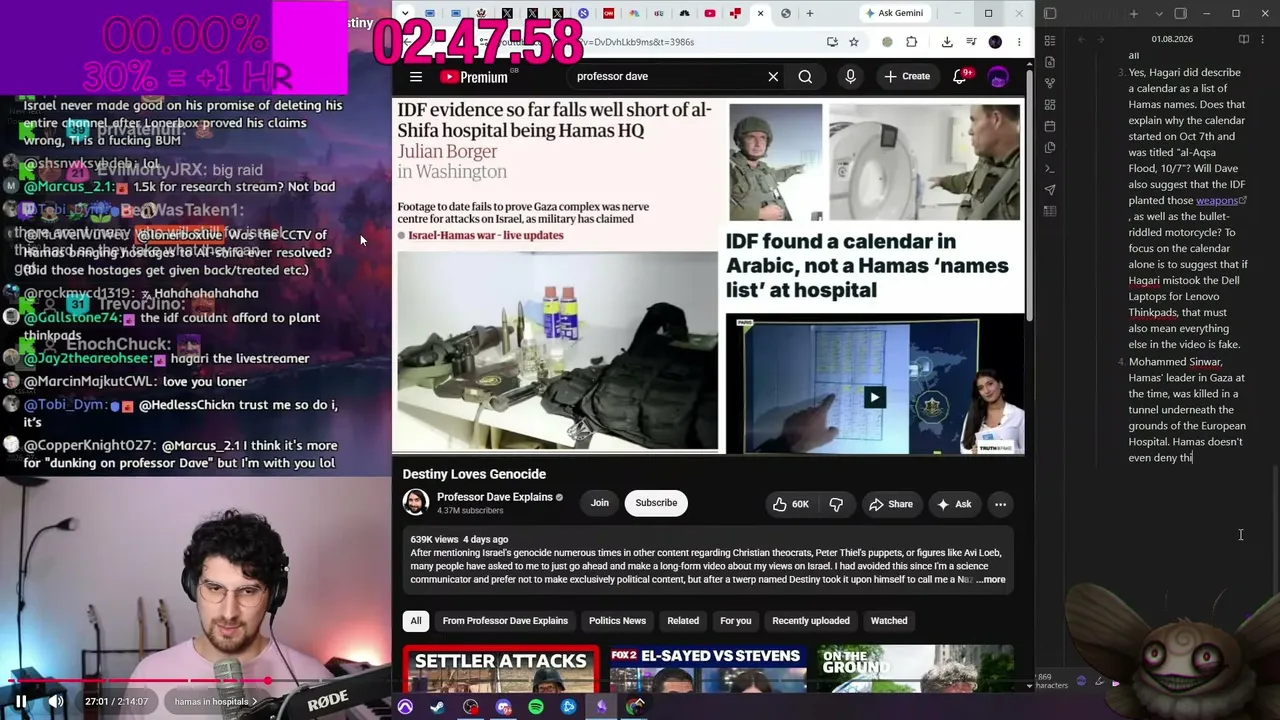1280x720 pixels.
Task: Open a new browser tab
Action: 810,13
